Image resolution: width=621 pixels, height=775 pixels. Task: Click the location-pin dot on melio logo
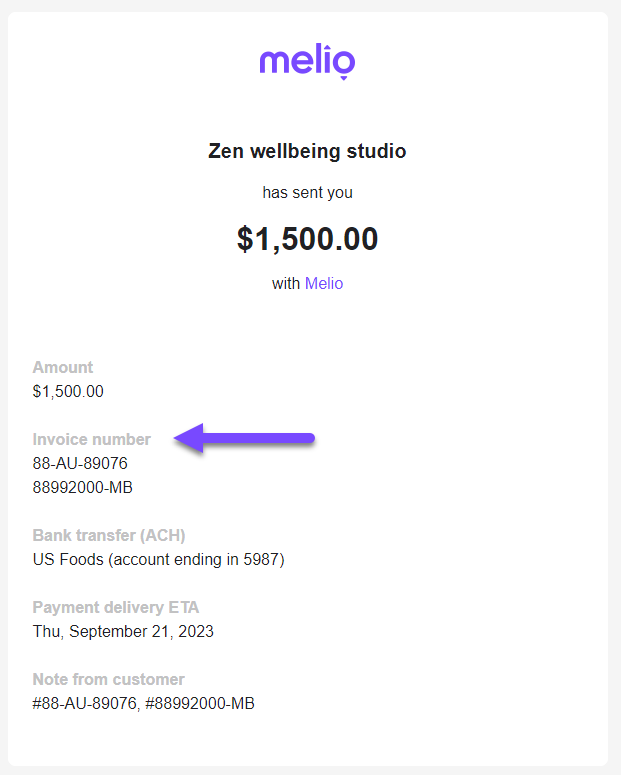tap(344, 78)
